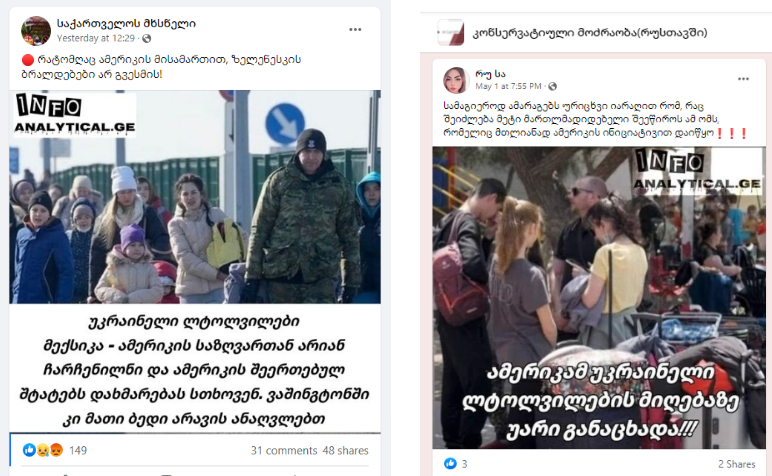View 48 shares on left post
The width and height of the screenshot is (772, 476).
[346, 450]
